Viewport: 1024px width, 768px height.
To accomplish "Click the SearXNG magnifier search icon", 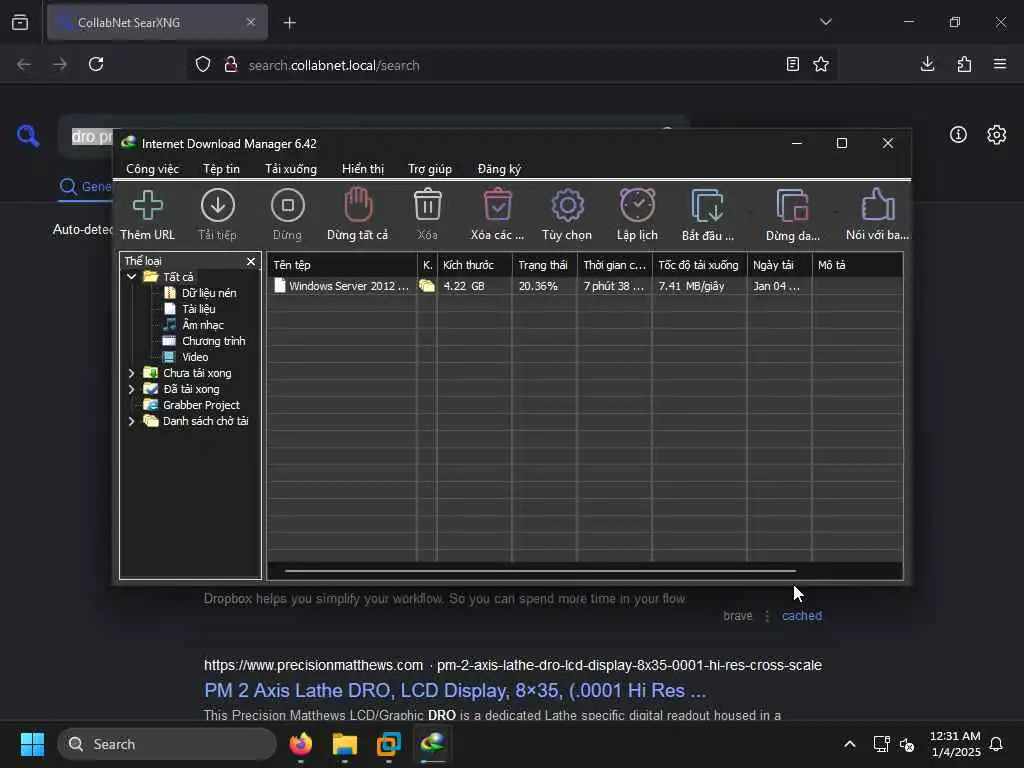I will click(28, 136).
